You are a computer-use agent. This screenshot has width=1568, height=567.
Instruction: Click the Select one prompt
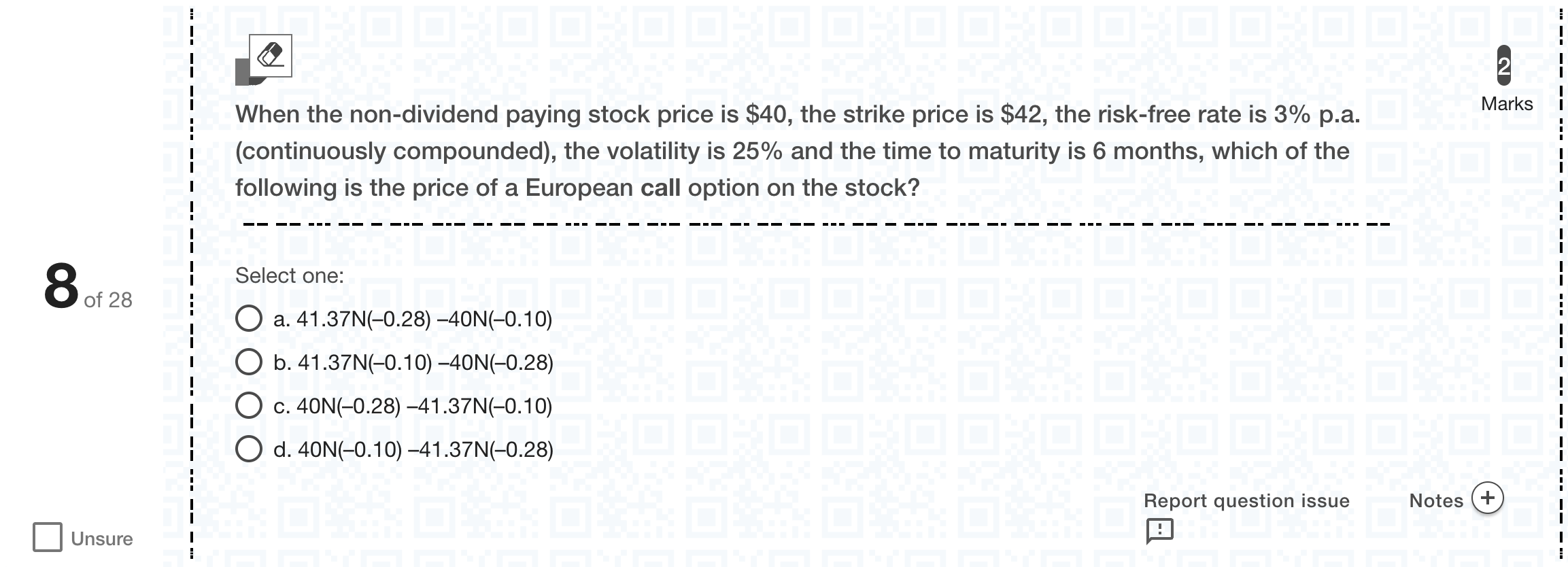pyautogui.click(x=290, y=275)
